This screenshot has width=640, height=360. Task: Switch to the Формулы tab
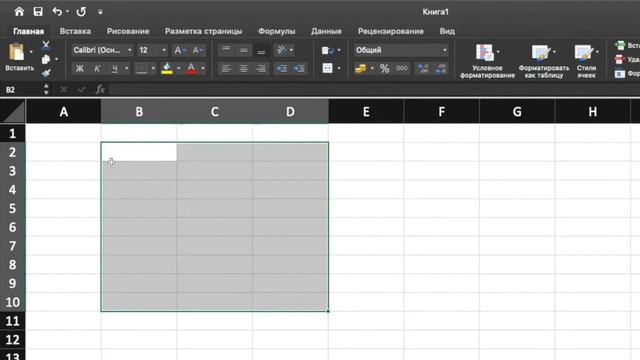pyautogui.click(x=276, y=31)
